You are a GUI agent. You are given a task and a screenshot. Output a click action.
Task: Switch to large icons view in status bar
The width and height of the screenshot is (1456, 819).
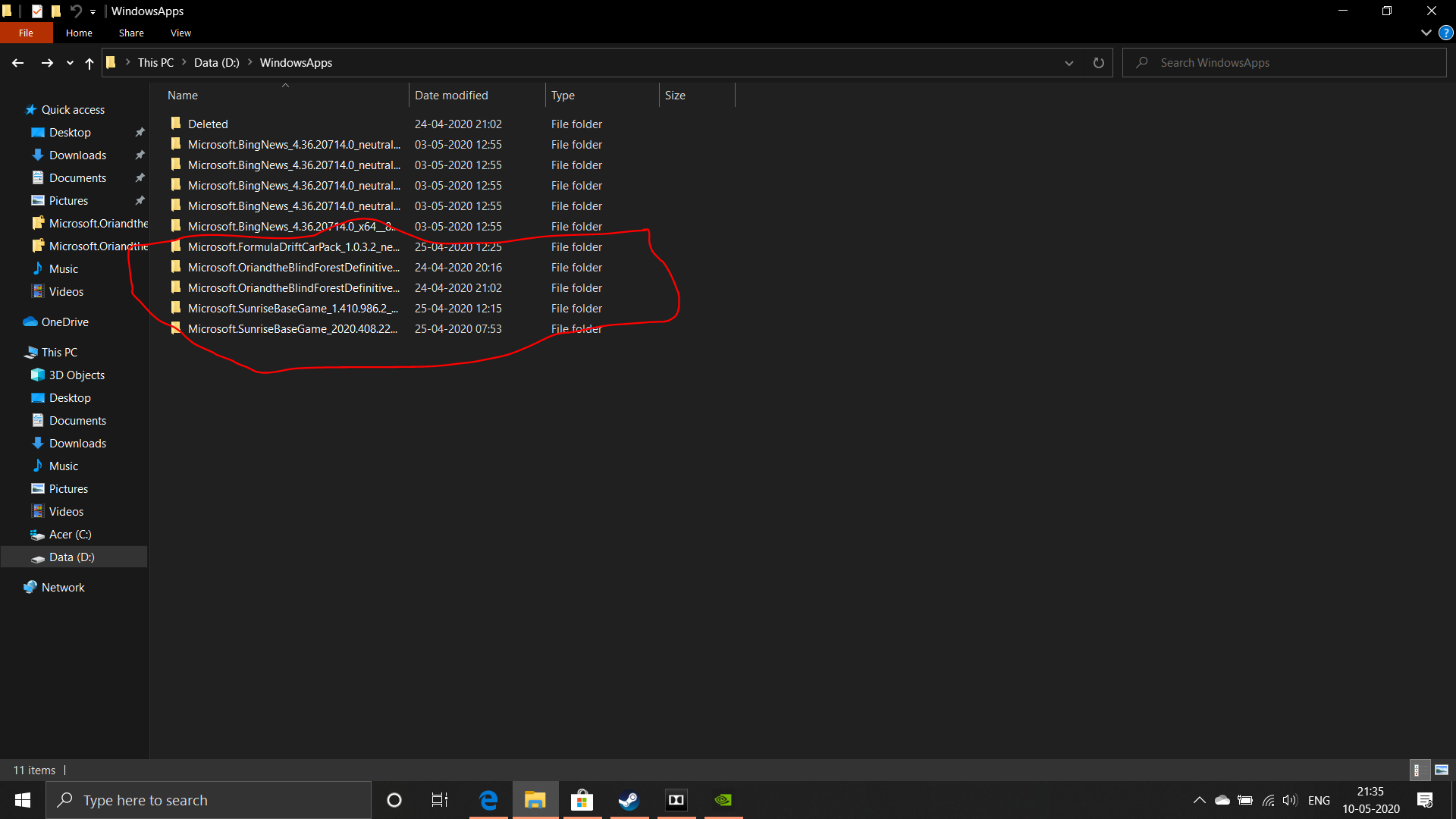point(1441,770)
